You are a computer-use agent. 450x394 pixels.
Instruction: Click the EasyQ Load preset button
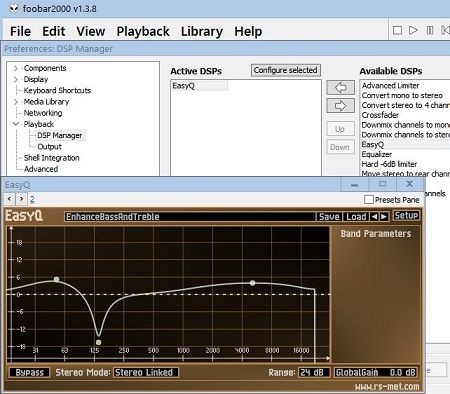point(356,217)
